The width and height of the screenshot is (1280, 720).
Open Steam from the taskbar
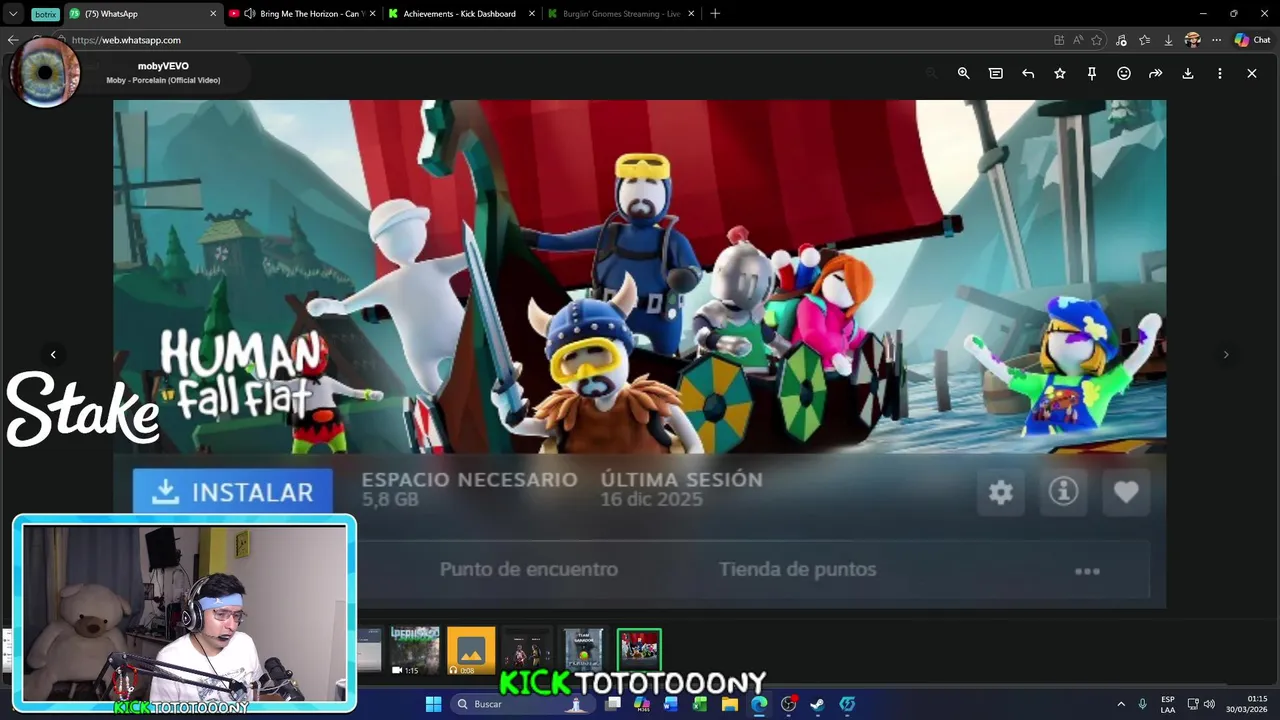[x=817, y=704]
